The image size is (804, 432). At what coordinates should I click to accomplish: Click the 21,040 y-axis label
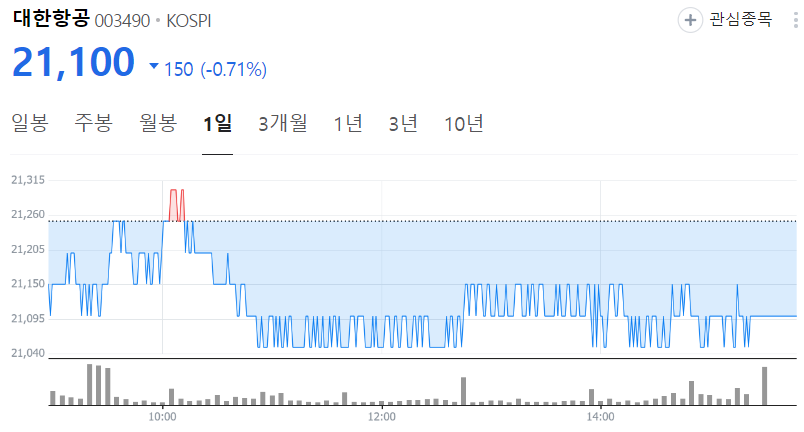[x=28, y=353]
